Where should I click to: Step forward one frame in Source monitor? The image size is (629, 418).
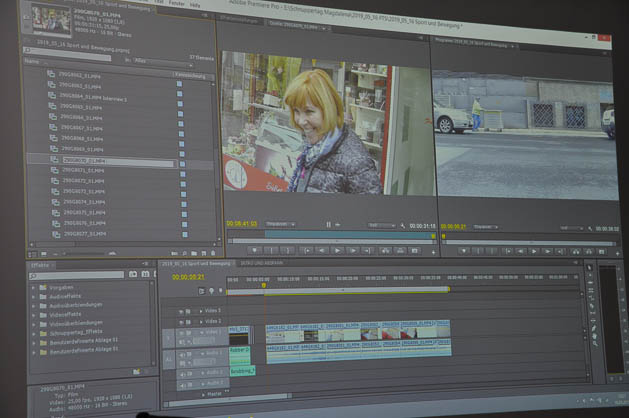click(352, 250)
